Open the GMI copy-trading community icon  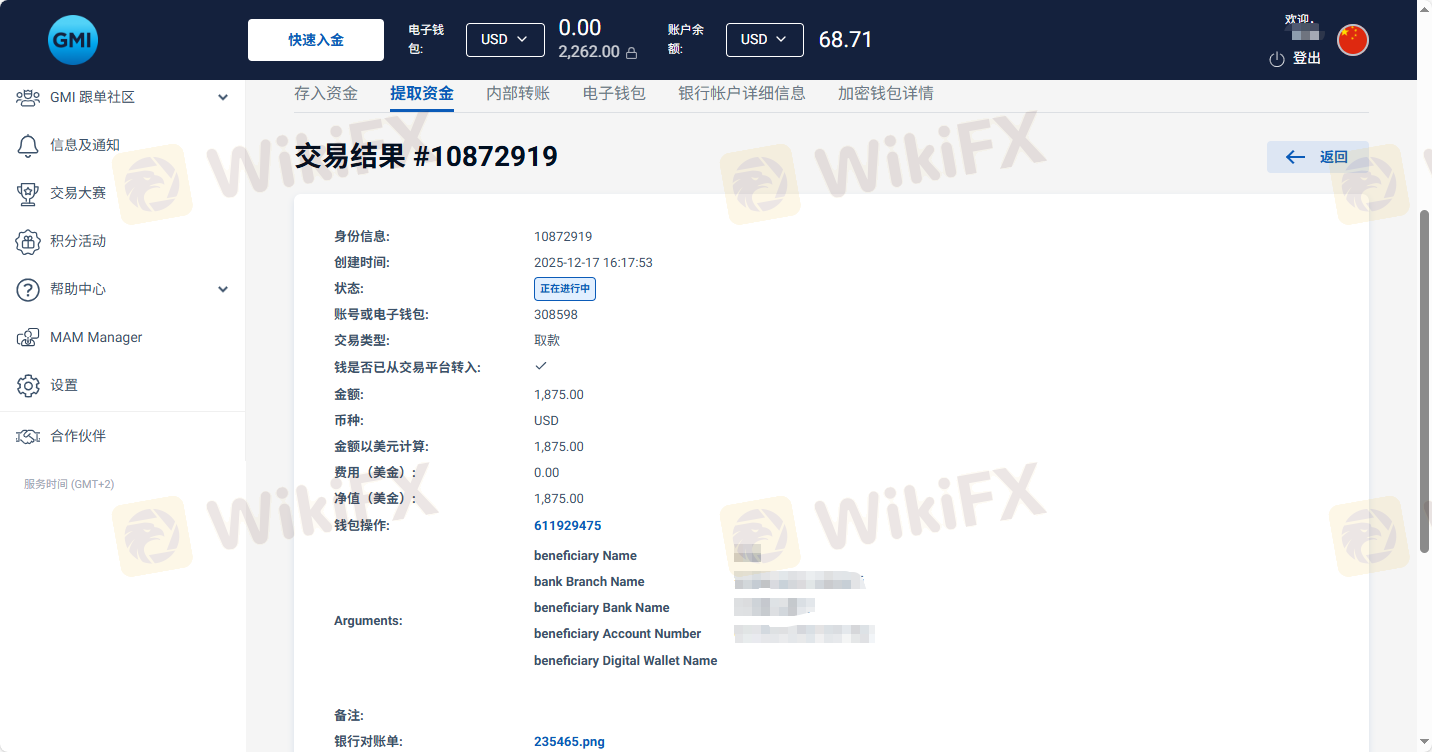(28, 97)
